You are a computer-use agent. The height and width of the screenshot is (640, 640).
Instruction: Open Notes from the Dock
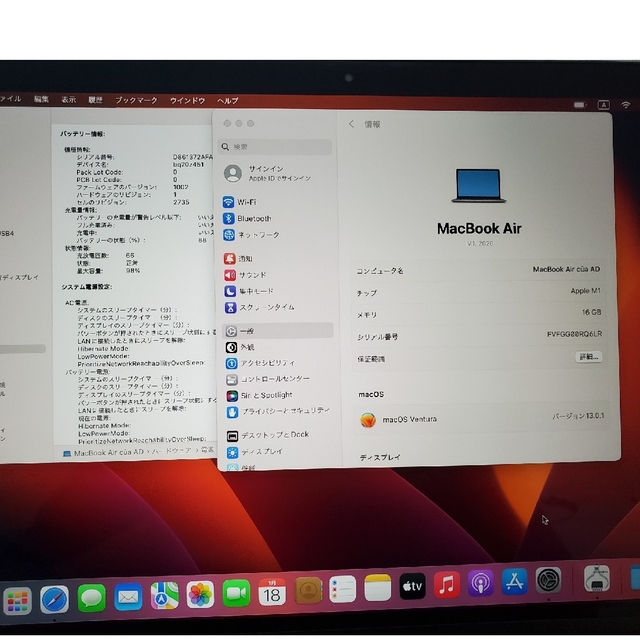(x=378, y=587)
